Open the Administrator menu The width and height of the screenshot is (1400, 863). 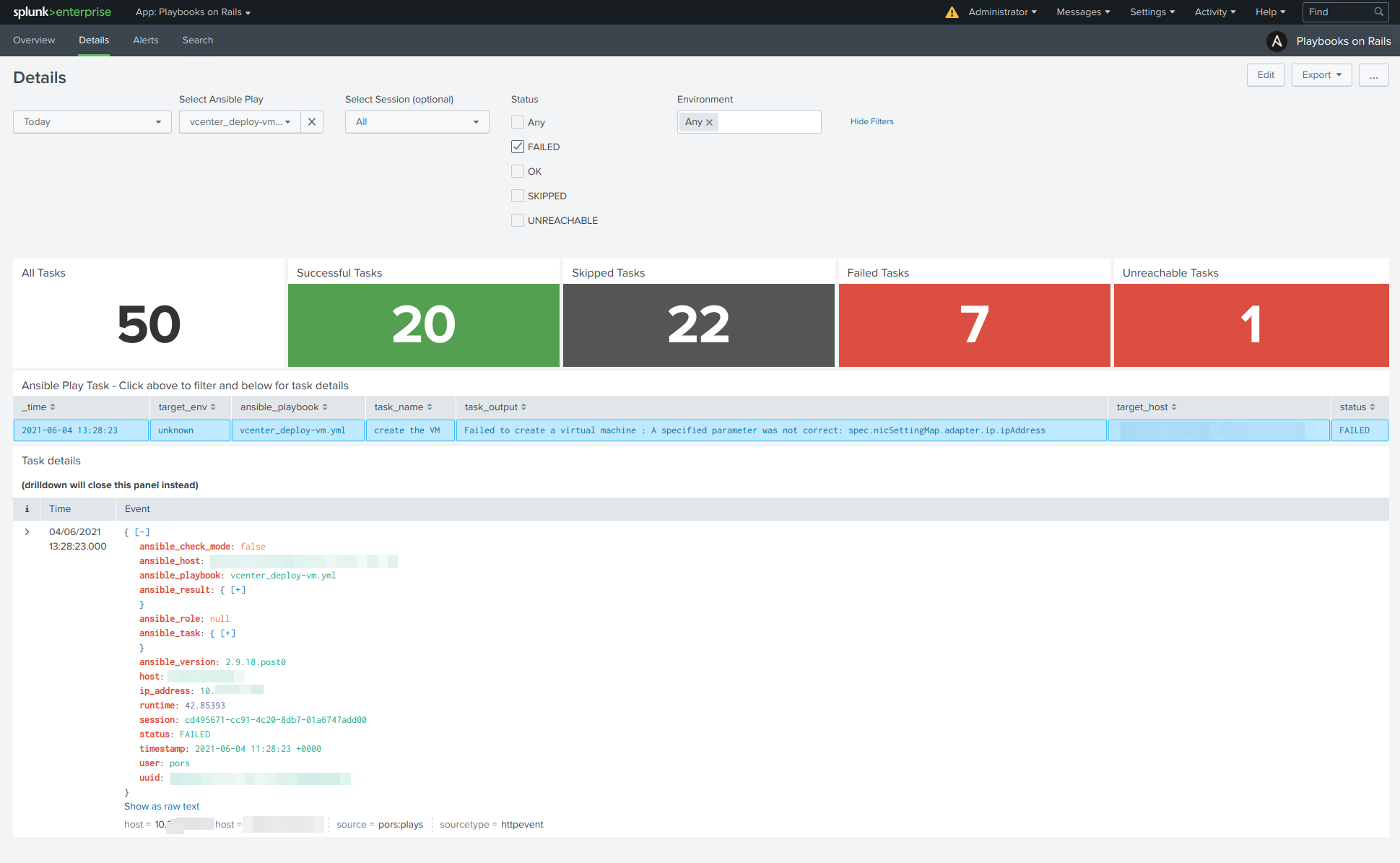pos(1002,12)
